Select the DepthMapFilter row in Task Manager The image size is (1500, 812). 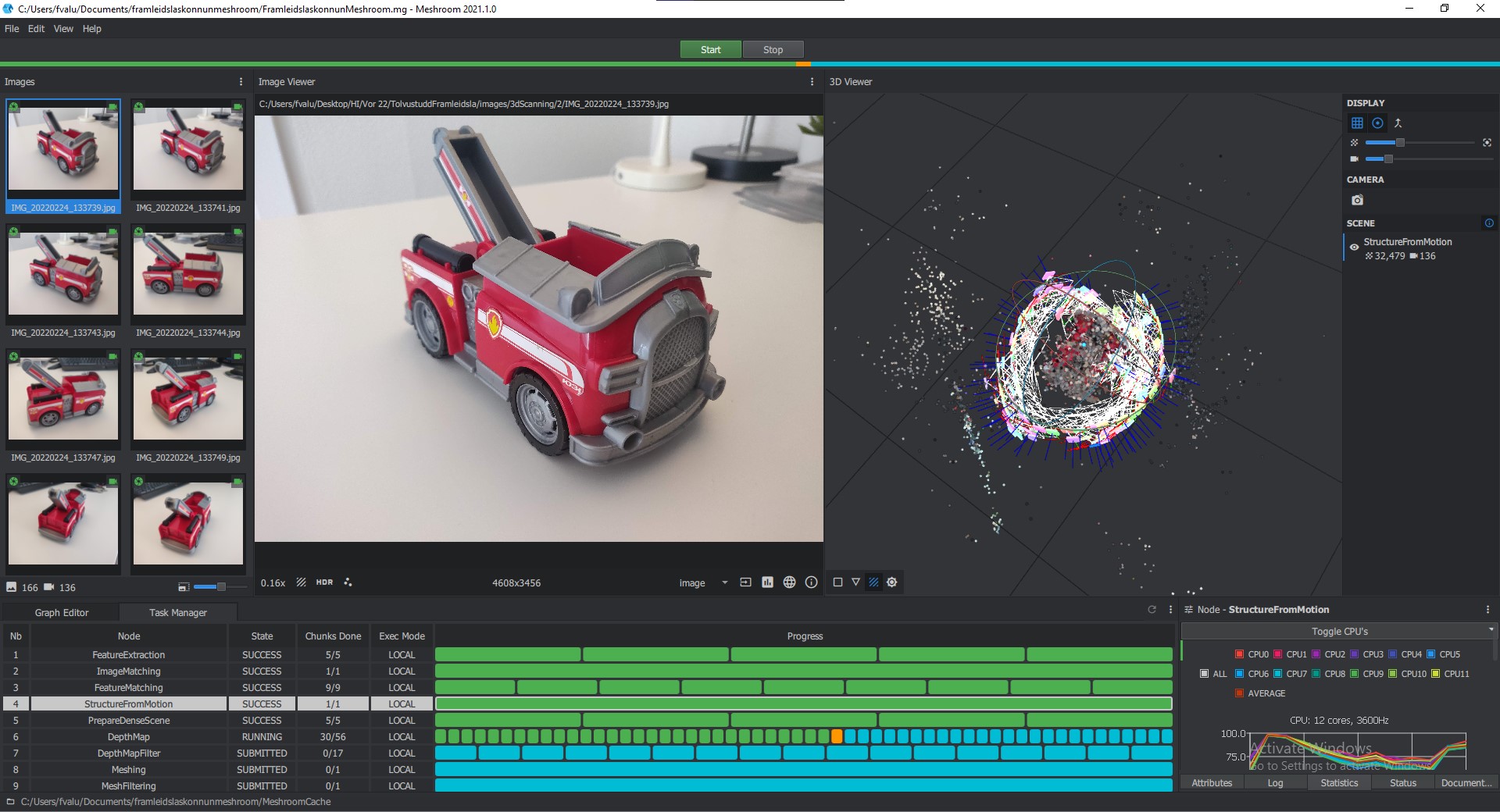587,753
